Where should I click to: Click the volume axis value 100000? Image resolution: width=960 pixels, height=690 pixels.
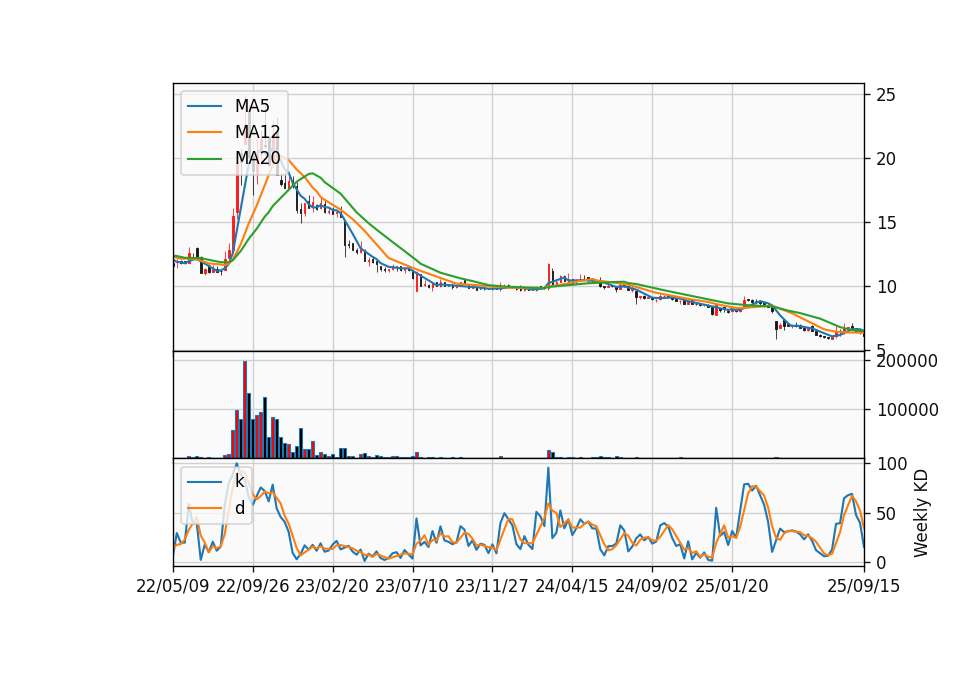coord(907,410)
